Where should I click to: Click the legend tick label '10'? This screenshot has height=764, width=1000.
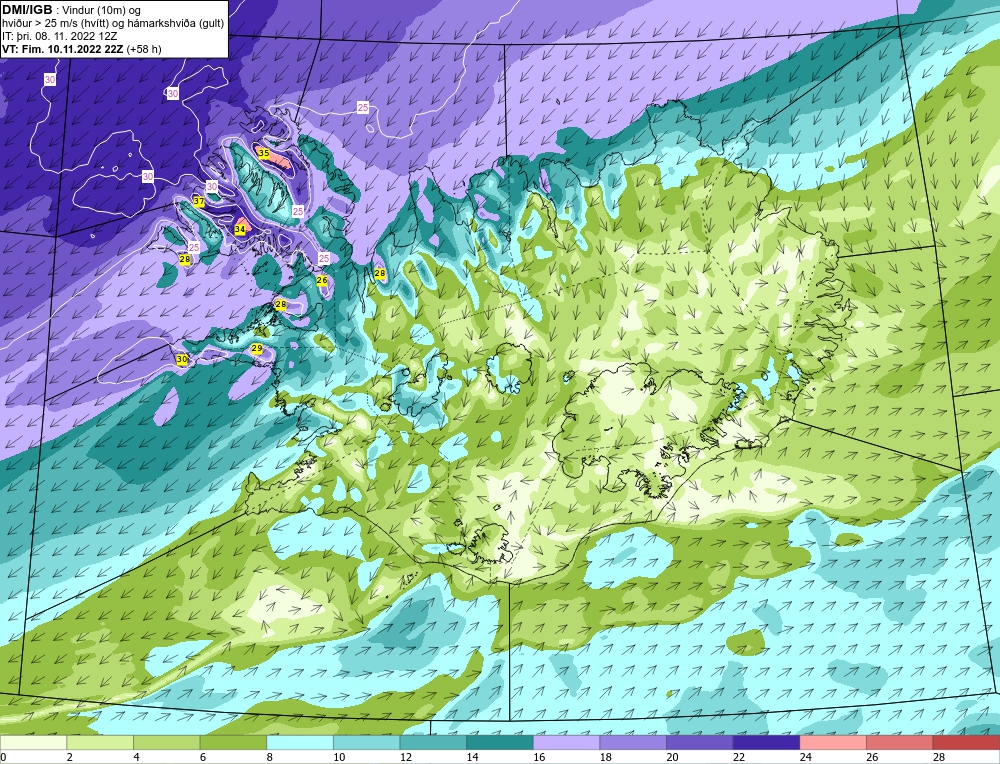click(339, 757)
